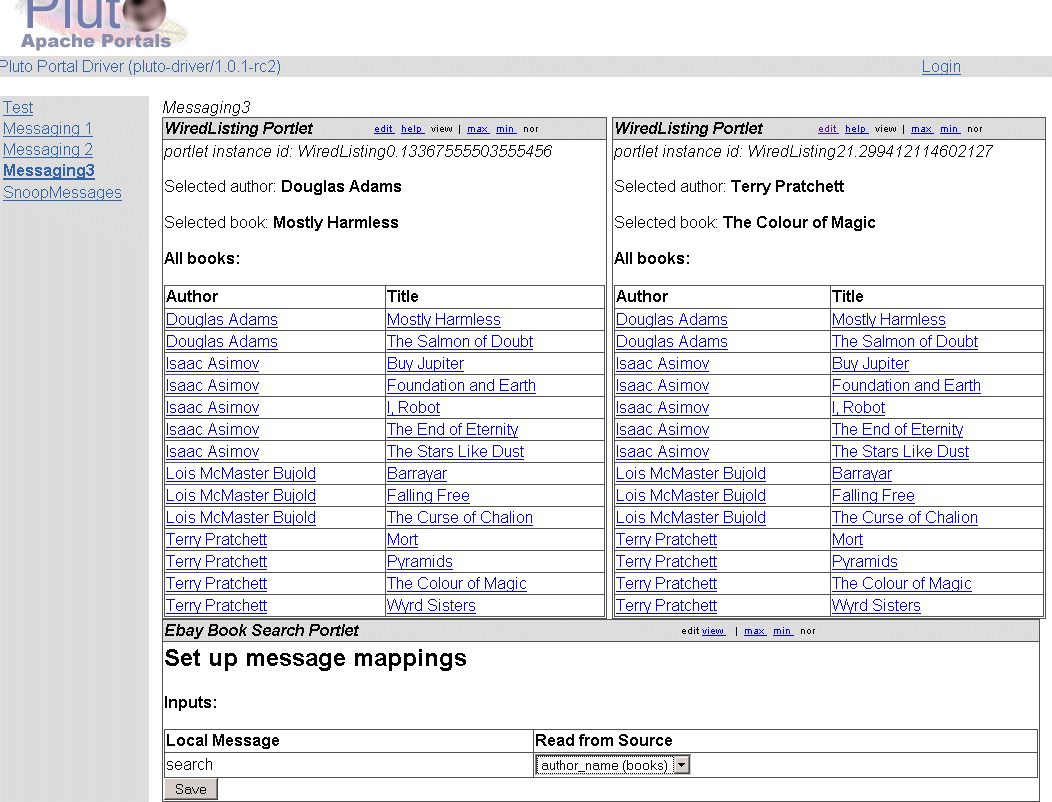1052x802 pixels.
Task: Click Isaac Asimov beside Stars Like Dust, right portlet
Action: [662, 452]
